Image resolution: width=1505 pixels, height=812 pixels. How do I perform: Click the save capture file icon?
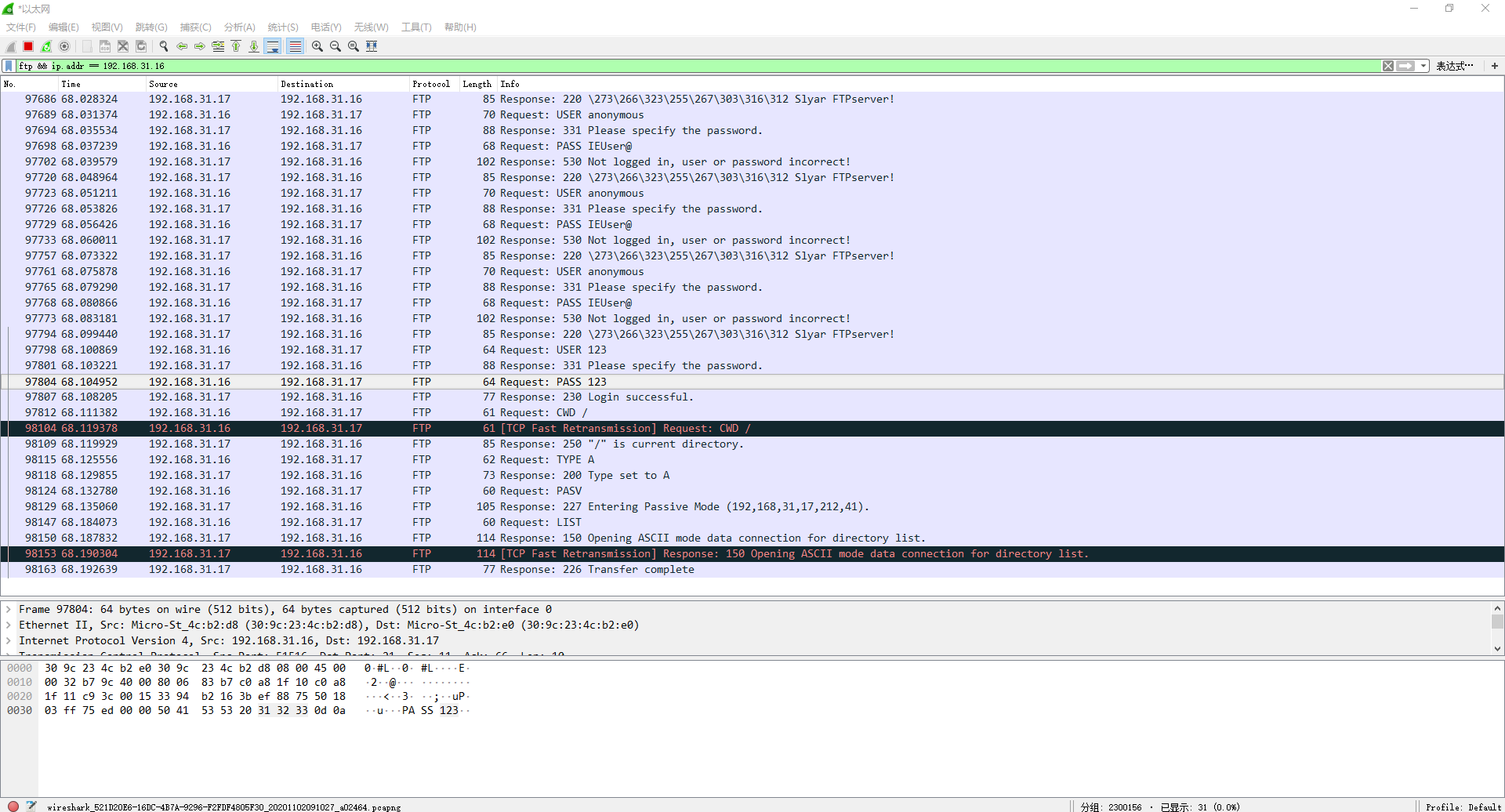coord(105,46)
